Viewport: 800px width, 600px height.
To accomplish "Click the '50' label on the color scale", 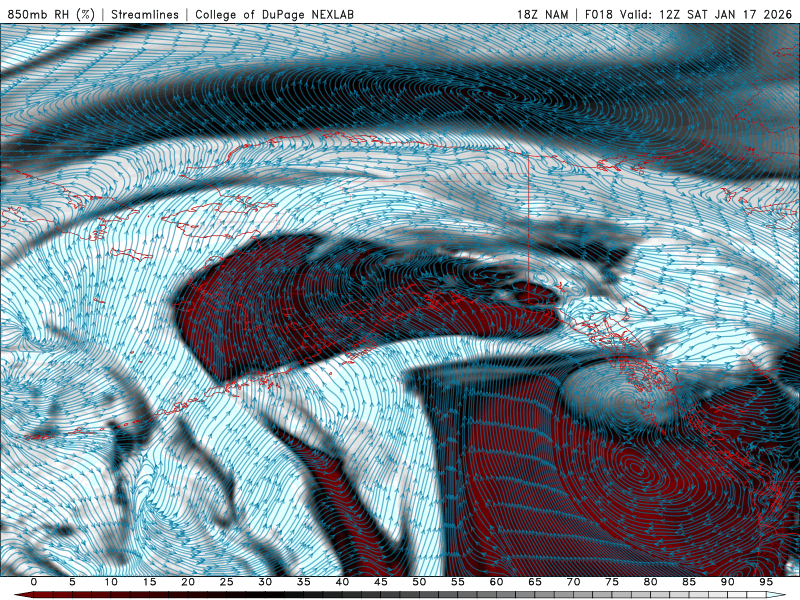I will pos(419,582).
